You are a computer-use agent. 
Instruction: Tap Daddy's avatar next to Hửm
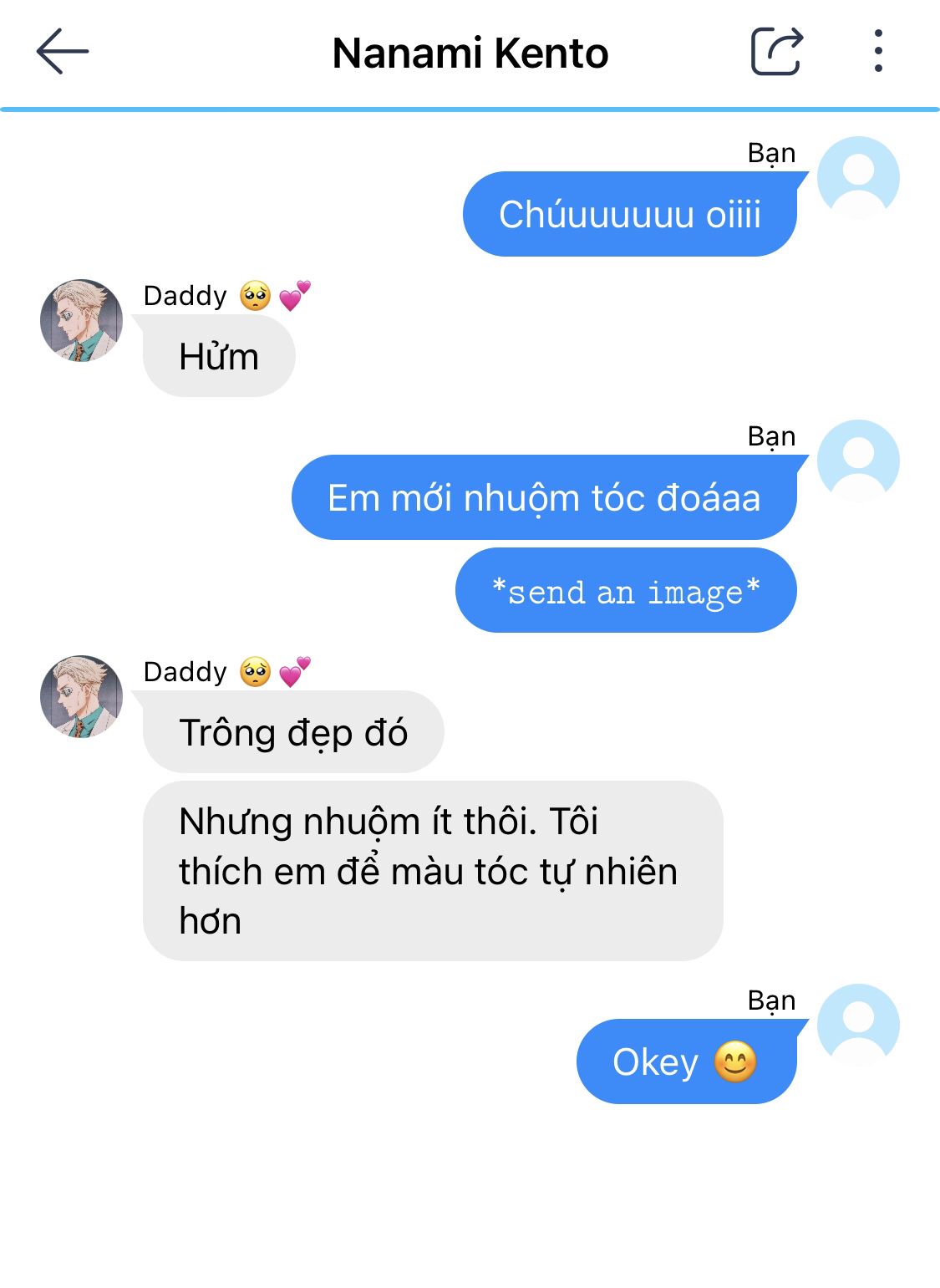pyautogui.click(x=82, y=320)
